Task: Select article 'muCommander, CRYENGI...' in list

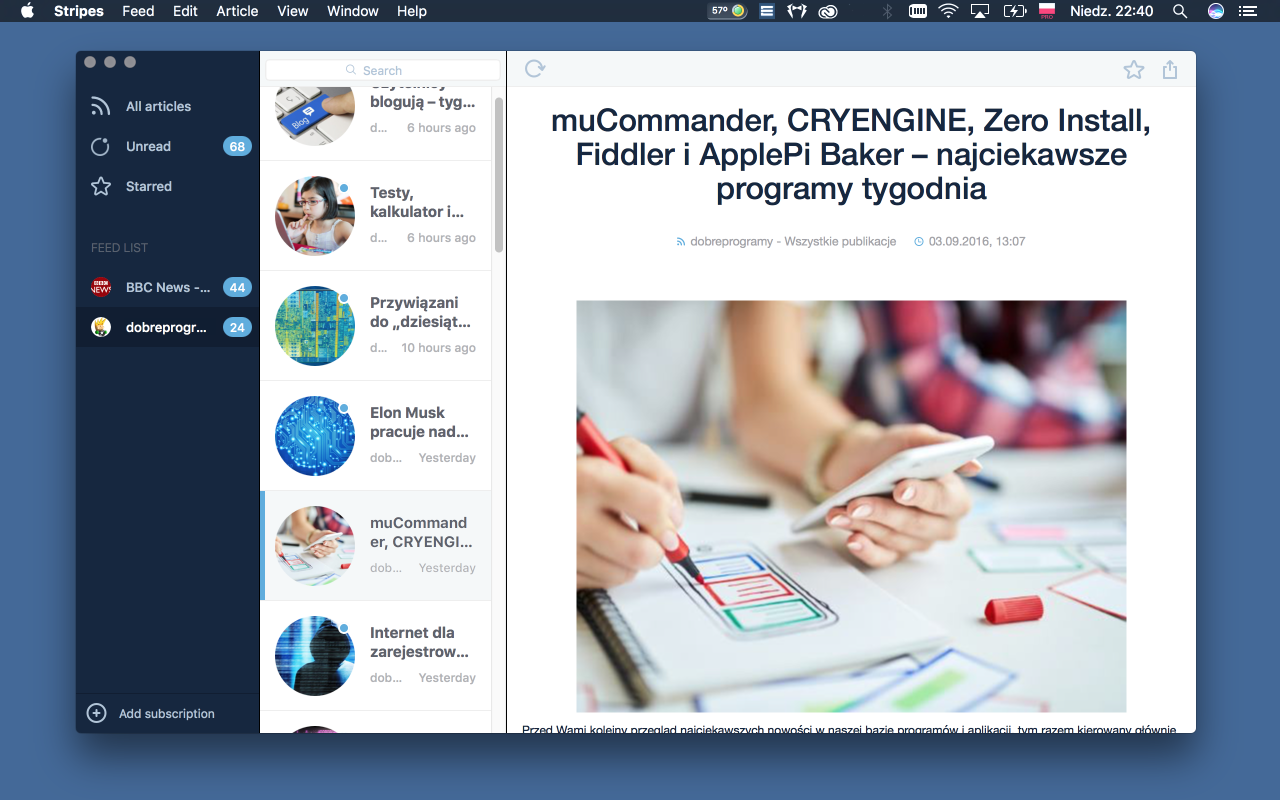Action: pyautogui.click(x=376, y=546)
